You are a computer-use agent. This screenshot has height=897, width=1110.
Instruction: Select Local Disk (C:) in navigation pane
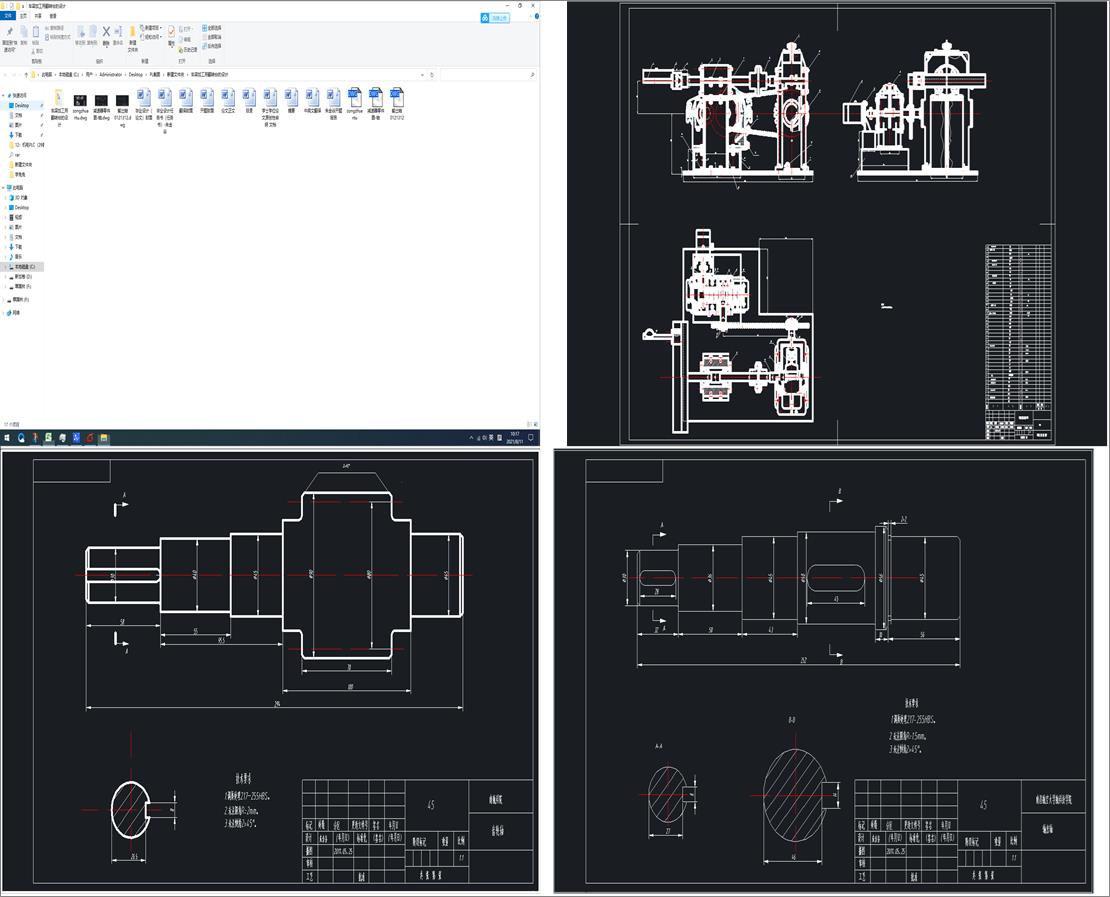(x=23, y=267)
